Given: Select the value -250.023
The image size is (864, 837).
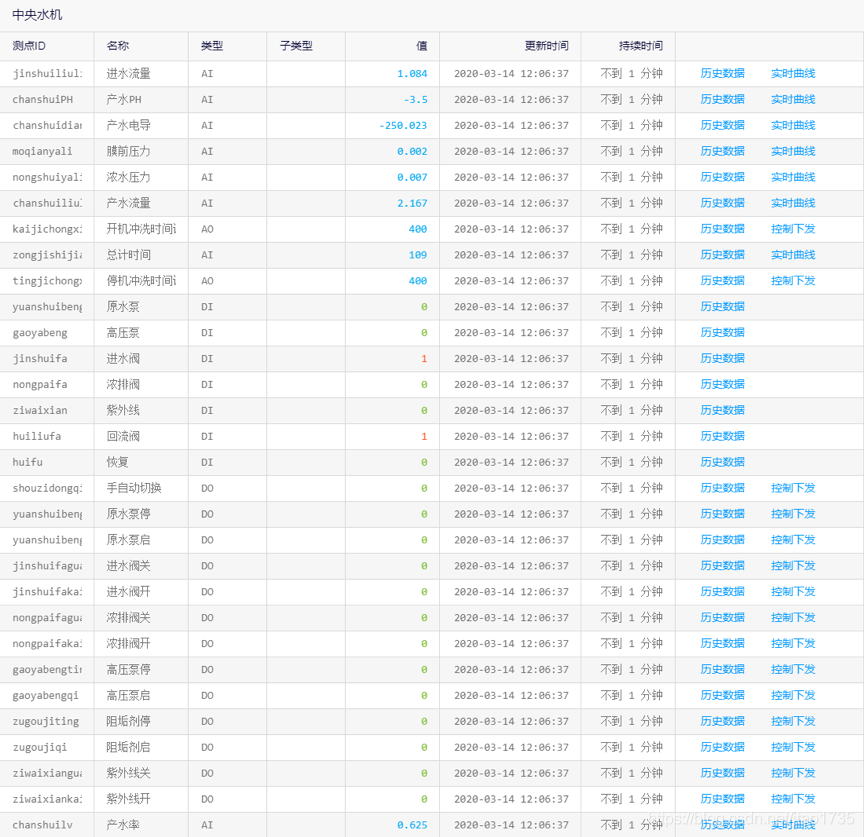Looking at the screenshot, I should [x=403, y=125].
